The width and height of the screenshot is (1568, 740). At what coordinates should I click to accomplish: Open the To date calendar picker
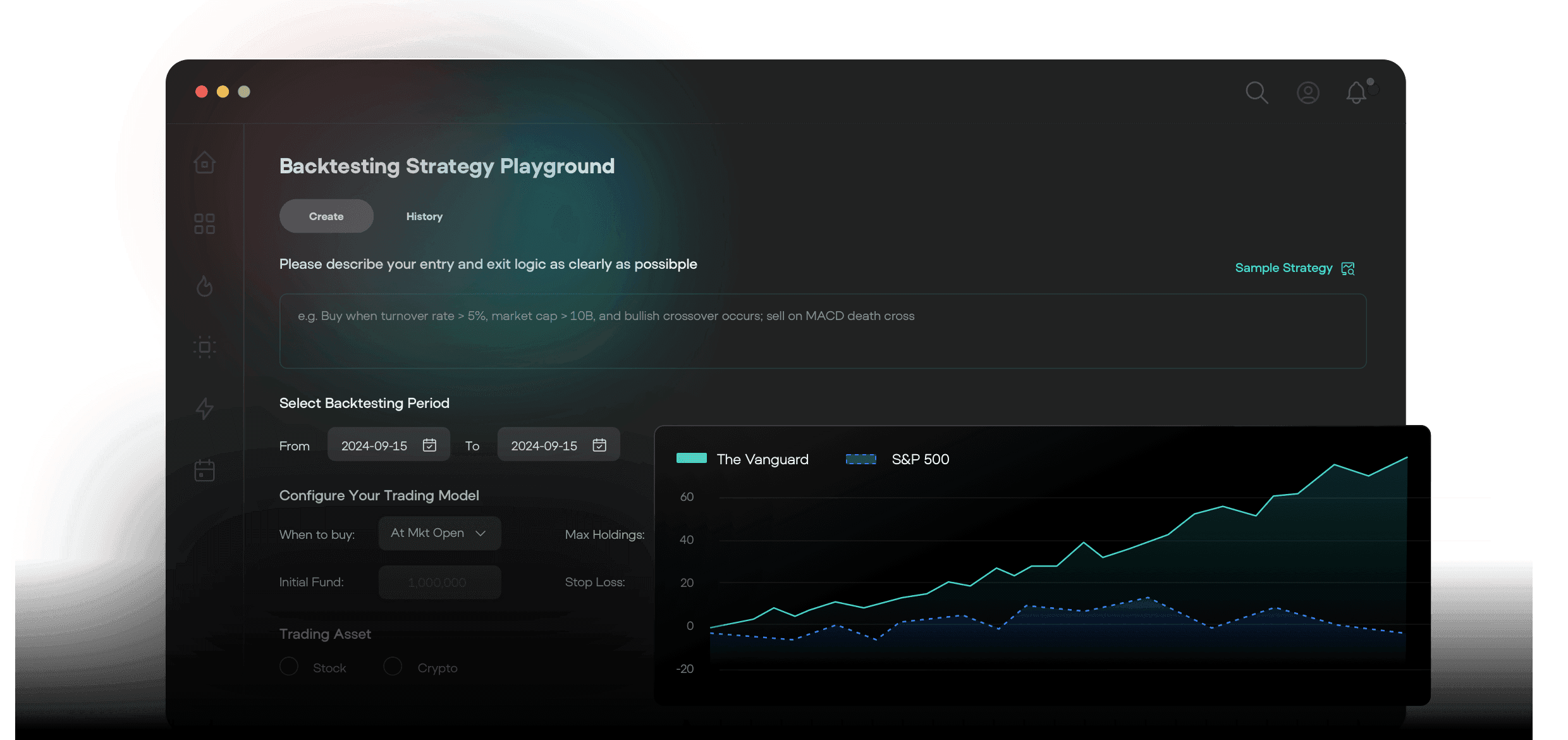tap(599, 445)
